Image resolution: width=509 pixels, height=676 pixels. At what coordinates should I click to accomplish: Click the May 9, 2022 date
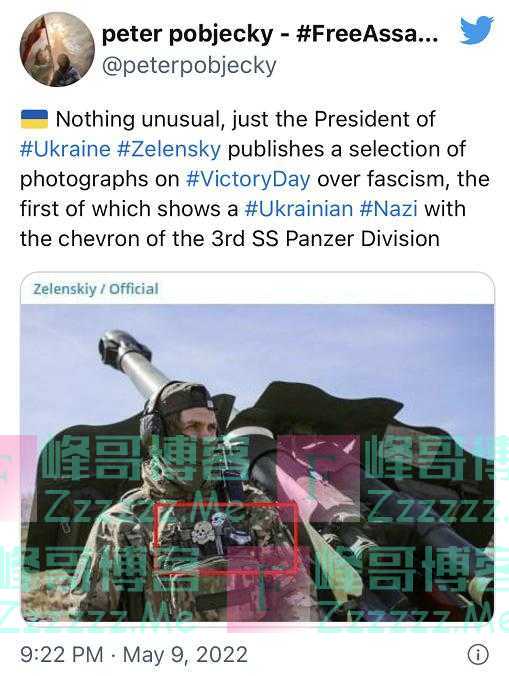pyautogui.click(x=185, y=654)
